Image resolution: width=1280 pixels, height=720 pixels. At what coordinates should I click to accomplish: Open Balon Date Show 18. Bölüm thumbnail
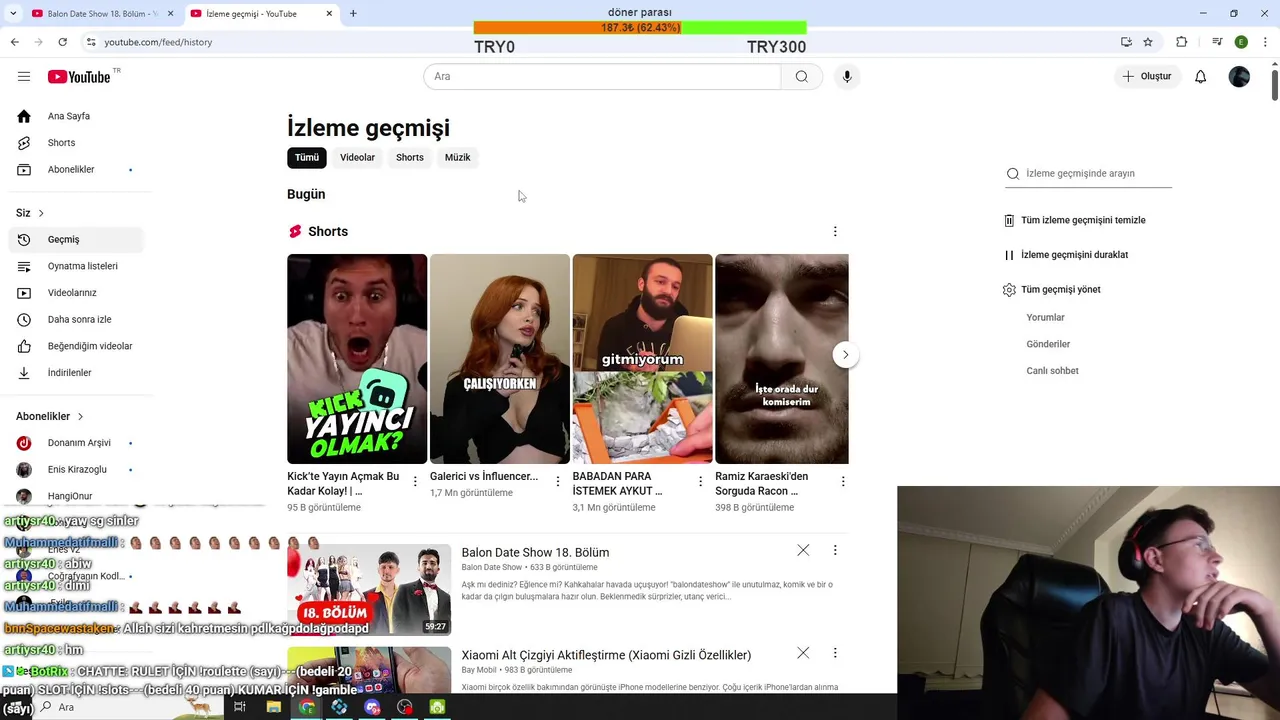(369, 590)
